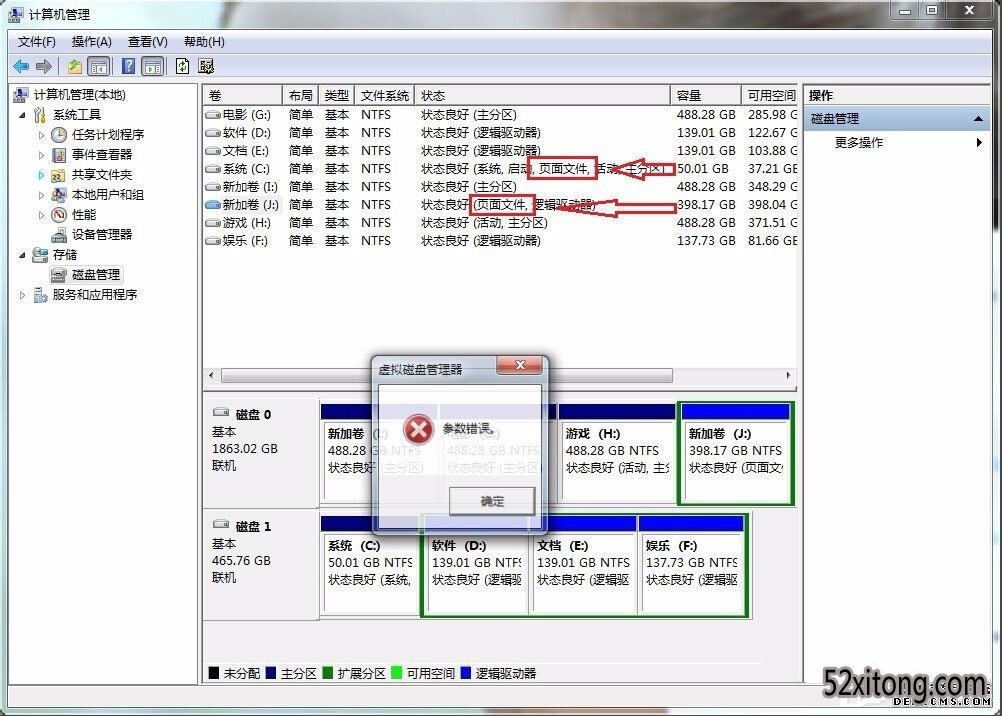Viewport: 1002px width, 716px height.
Task: Expand the 服务和应用程序 node
Action: (x=22, y=295)
